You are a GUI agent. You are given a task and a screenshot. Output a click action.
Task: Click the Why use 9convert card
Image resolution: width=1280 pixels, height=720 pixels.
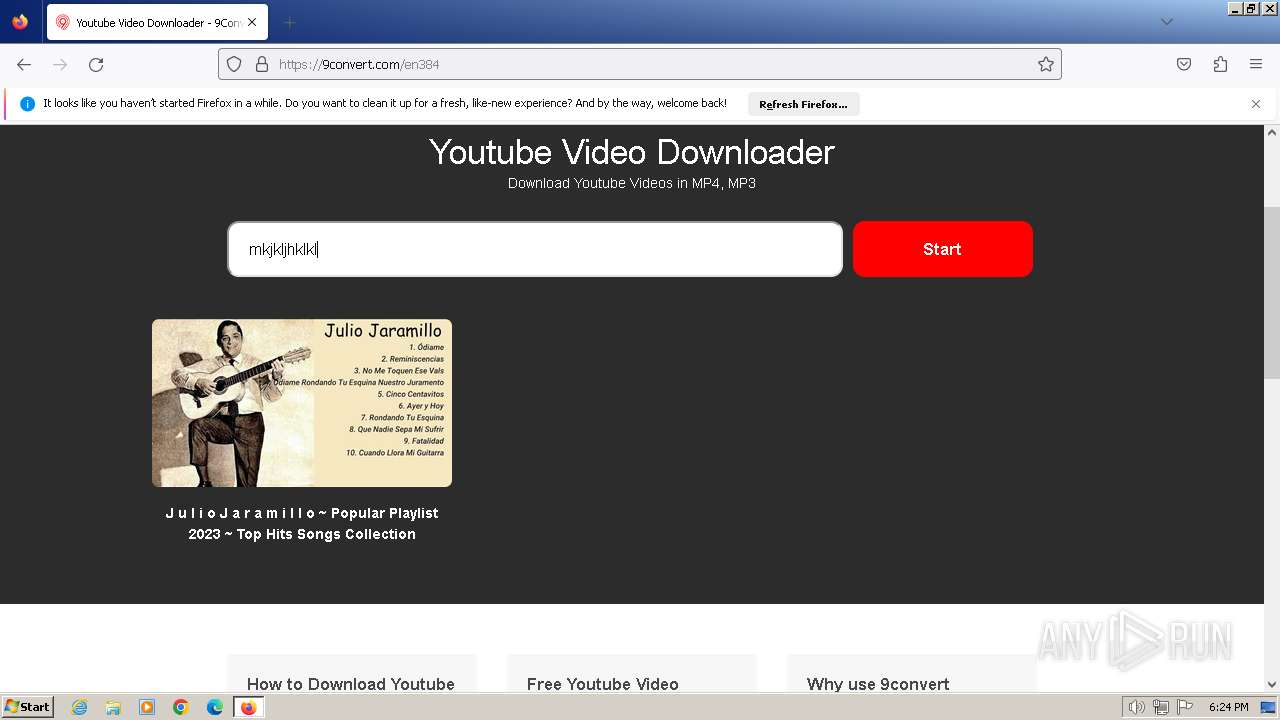pyautogui.click(x=912, y=674)
